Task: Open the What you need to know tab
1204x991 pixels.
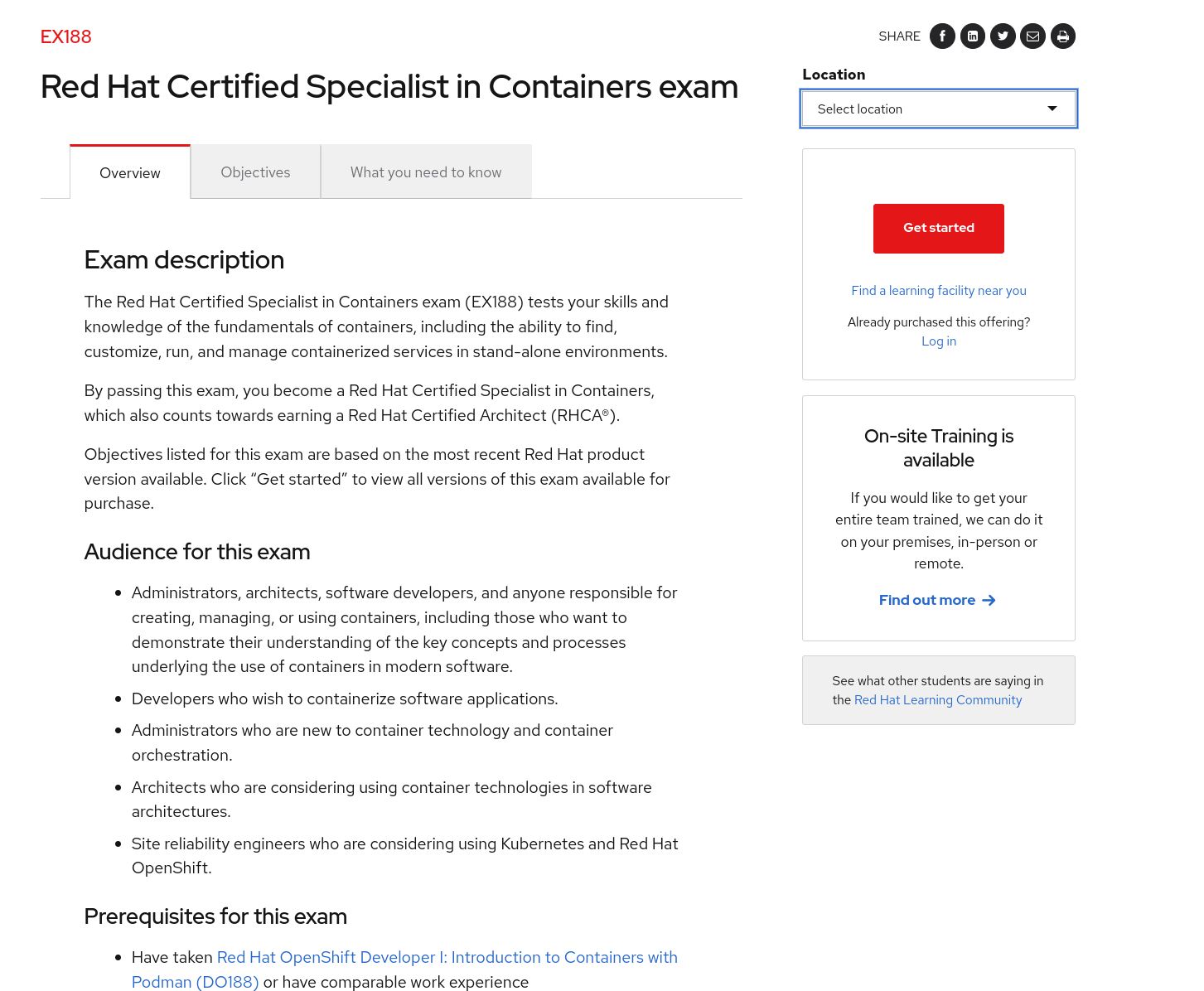Action: click(x=426, y=172)
